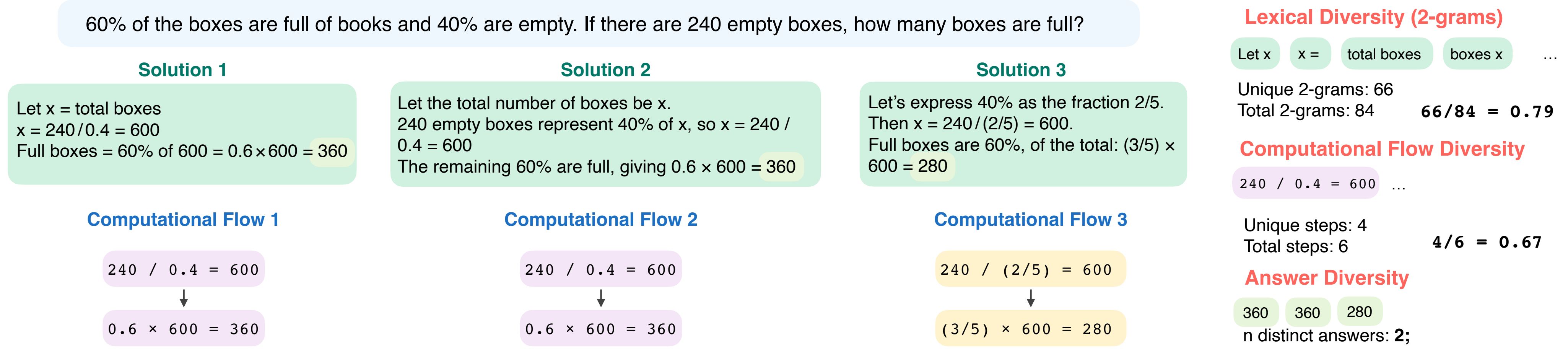The height and width of the screenshot is (362, 1568).
Task: Click the Computational Flow Diversity title
Action: pos(1383,149)
